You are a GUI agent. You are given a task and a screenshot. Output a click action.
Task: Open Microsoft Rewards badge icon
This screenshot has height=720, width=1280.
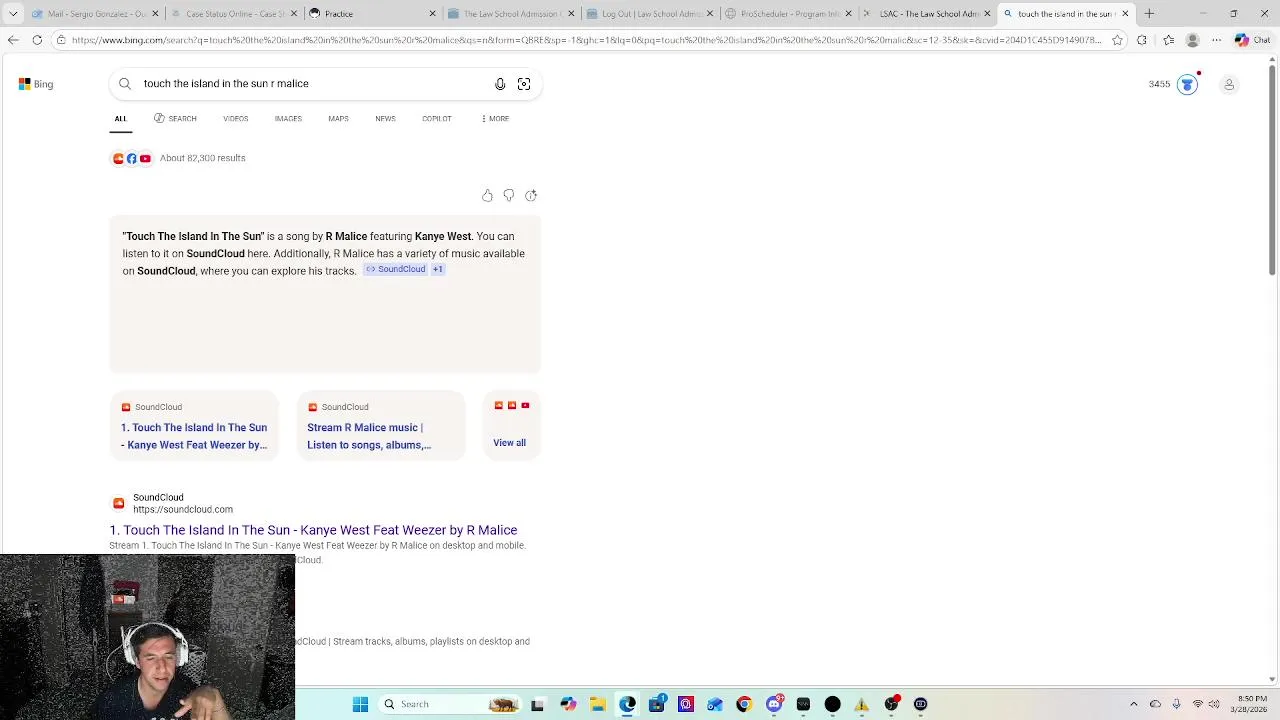[x=1187, y=84]
